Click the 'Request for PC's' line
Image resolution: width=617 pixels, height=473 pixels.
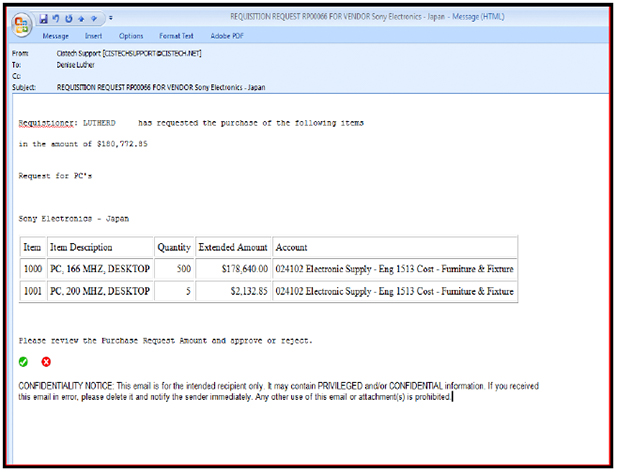coord(55,176)
